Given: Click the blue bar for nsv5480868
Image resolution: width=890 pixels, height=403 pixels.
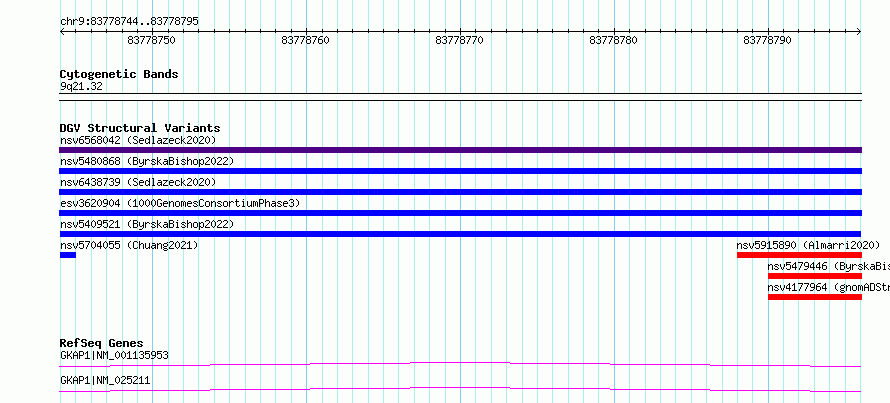Looking at the screenshot, I should click(460, 171).
